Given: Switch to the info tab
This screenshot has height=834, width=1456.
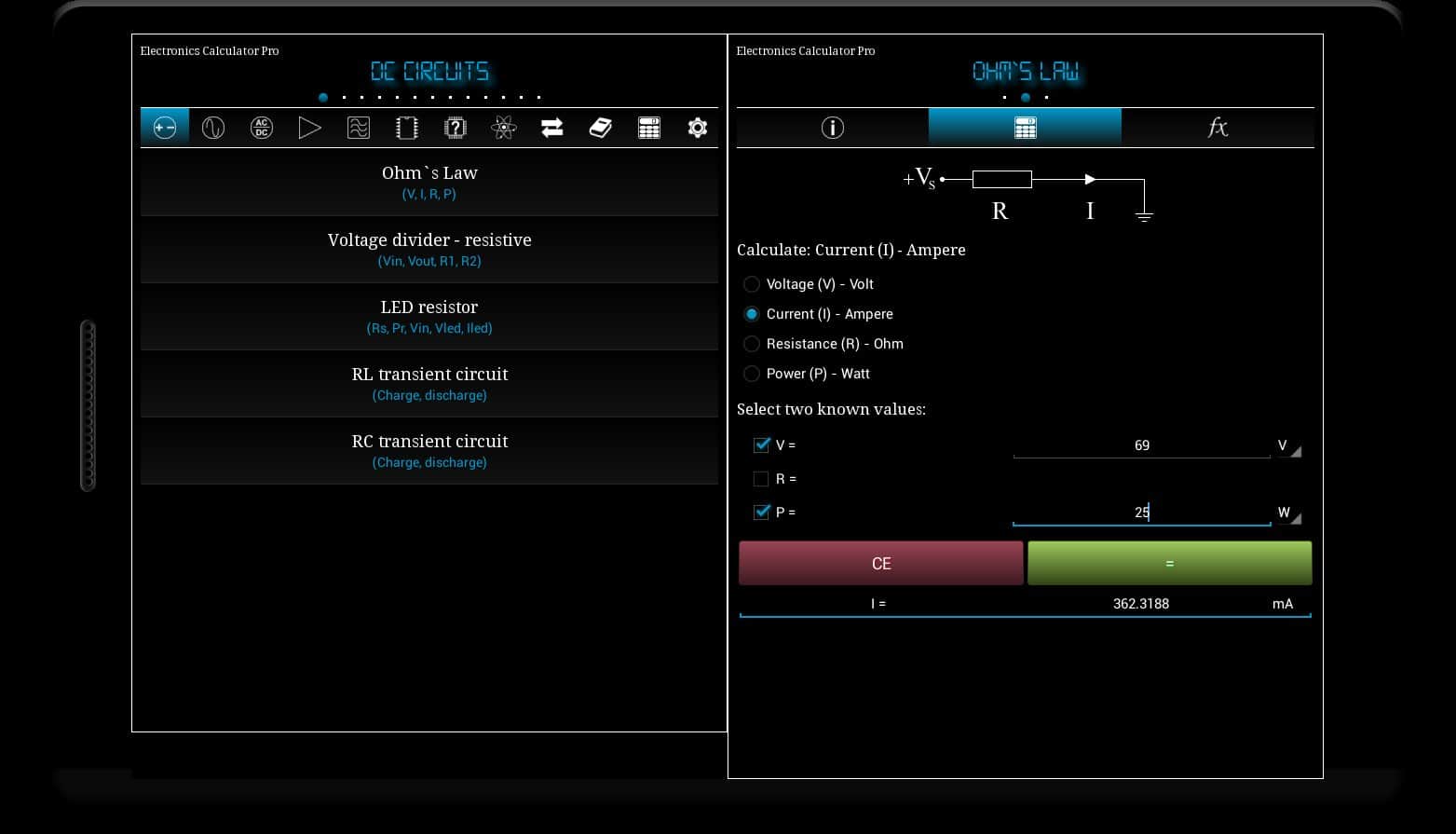Looking at the screenshot, I should point(832,128).
